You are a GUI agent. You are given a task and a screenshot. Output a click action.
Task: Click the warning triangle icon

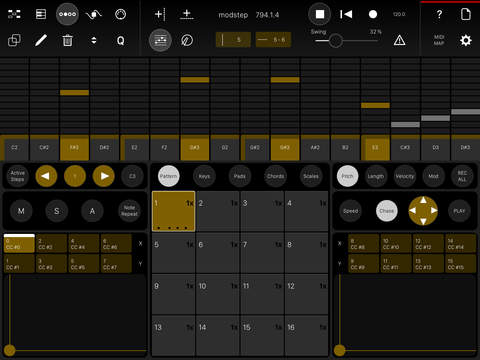pos(399,41)
